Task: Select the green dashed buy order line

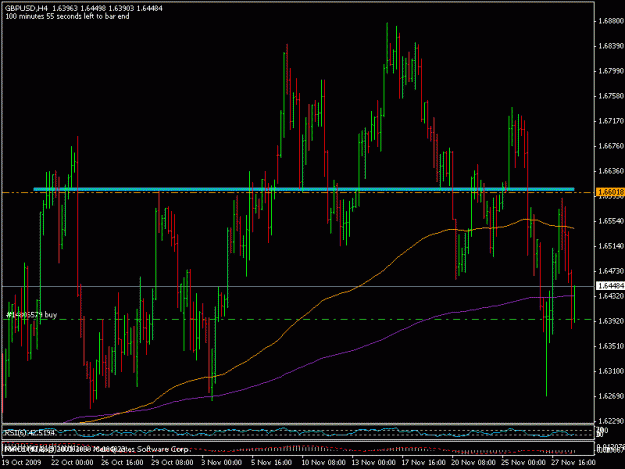Action: coord(298,320)
